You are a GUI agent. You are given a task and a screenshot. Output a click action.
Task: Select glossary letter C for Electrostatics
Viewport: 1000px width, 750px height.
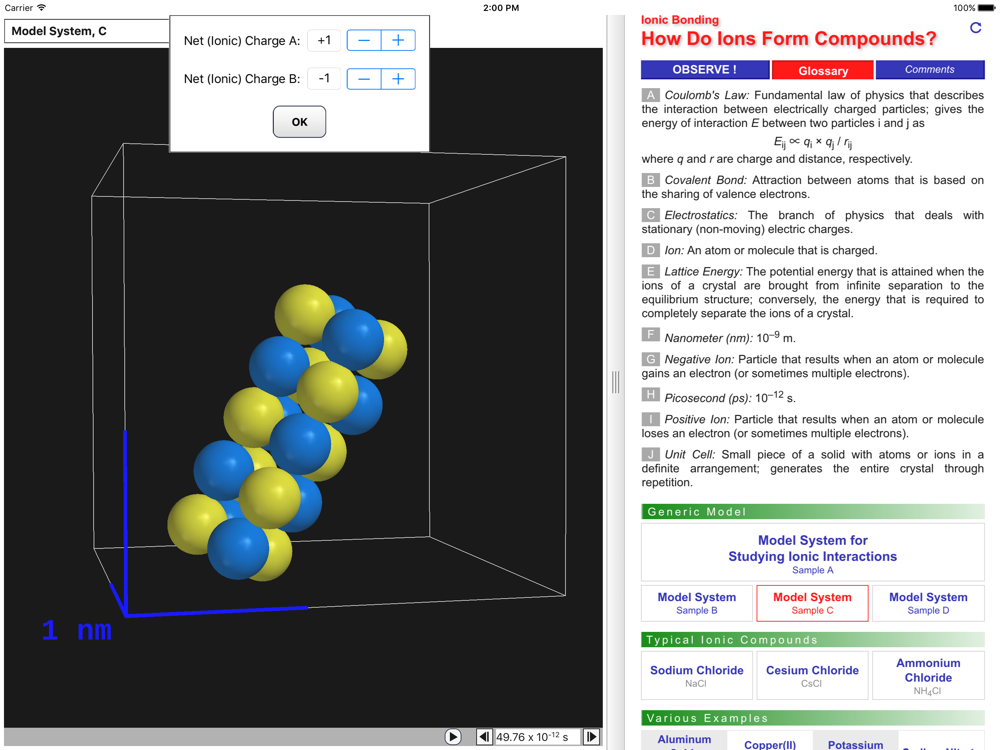pos(650,215)
